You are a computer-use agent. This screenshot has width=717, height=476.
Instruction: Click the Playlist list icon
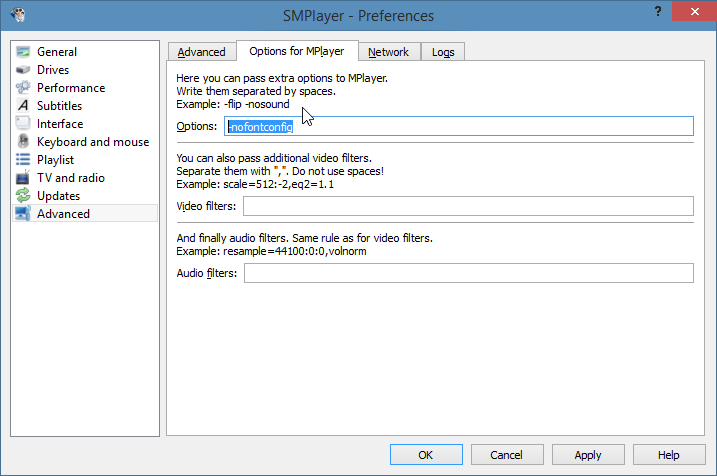[x=23, y=160]
